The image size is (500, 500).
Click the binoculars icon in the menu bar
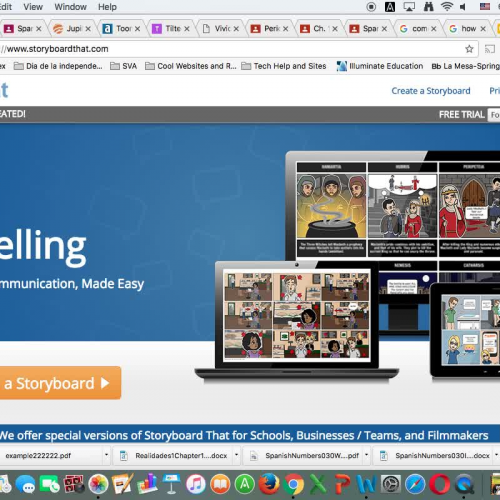[428, 7]
